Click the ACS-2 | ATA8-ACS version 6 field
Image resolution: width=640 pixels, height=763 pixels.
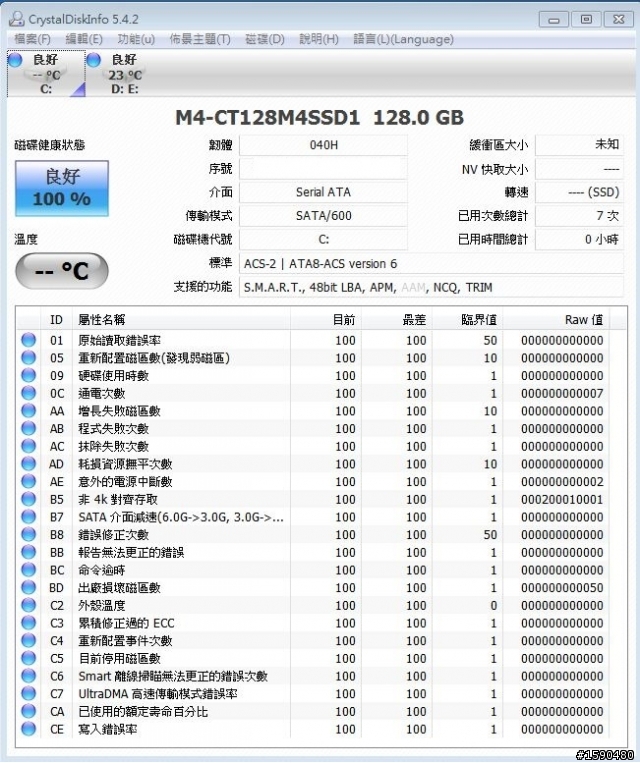pyautogui.click(x=431, y=264)
